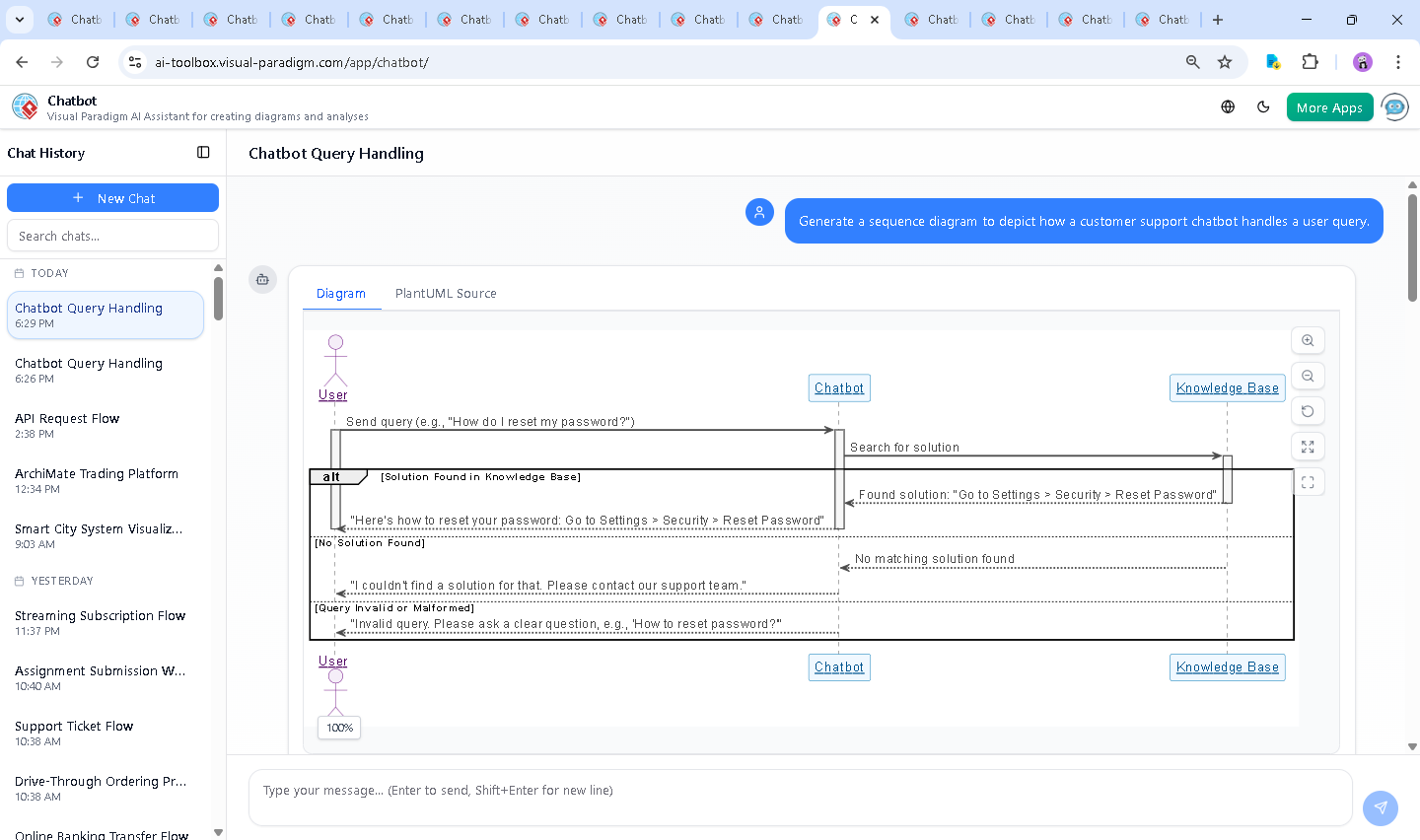Open the More Apps button

click(x=1329, y=107)
